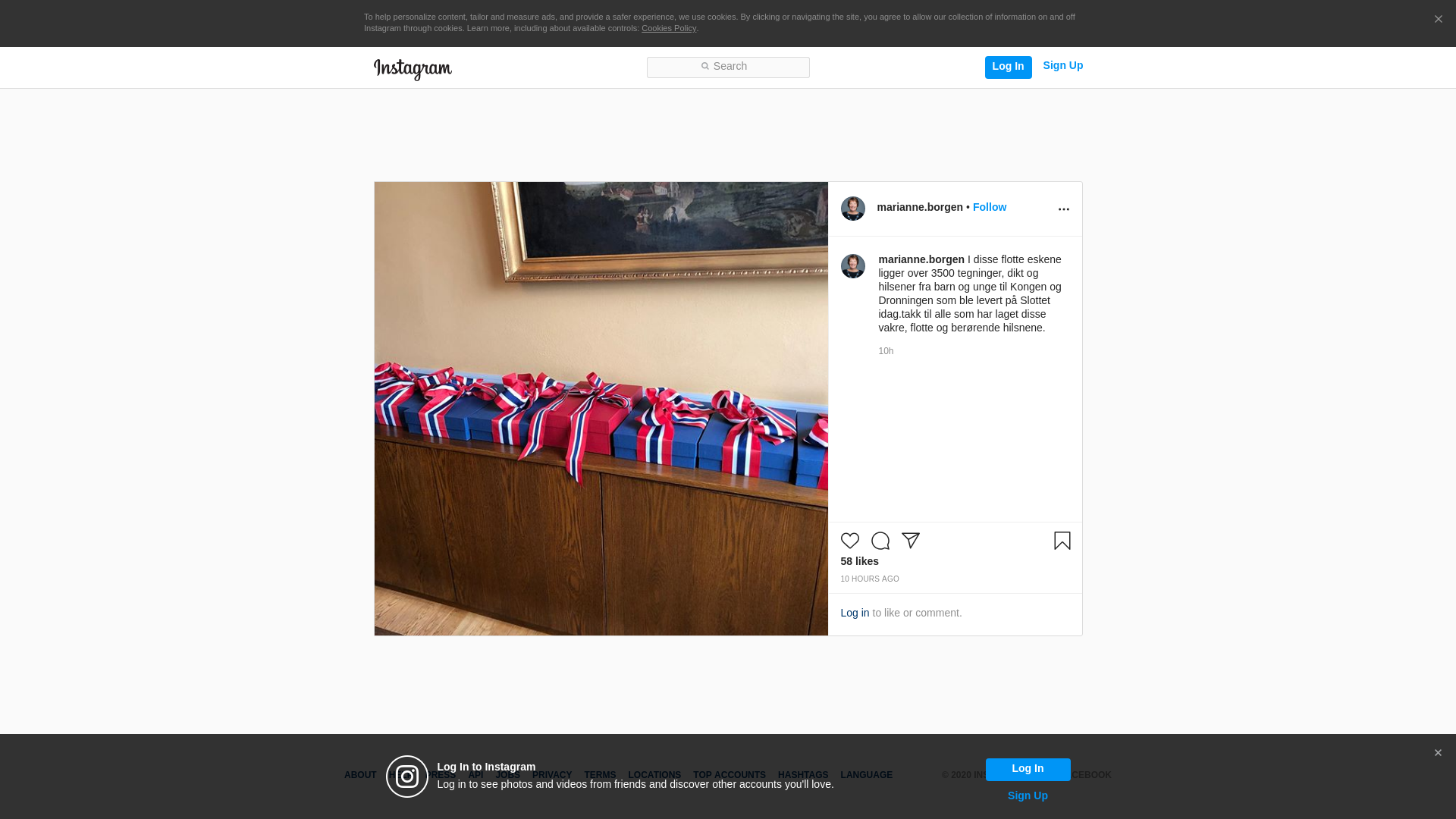Open the TOP ACCOUNTS footer link

click(x=730, y=775)
